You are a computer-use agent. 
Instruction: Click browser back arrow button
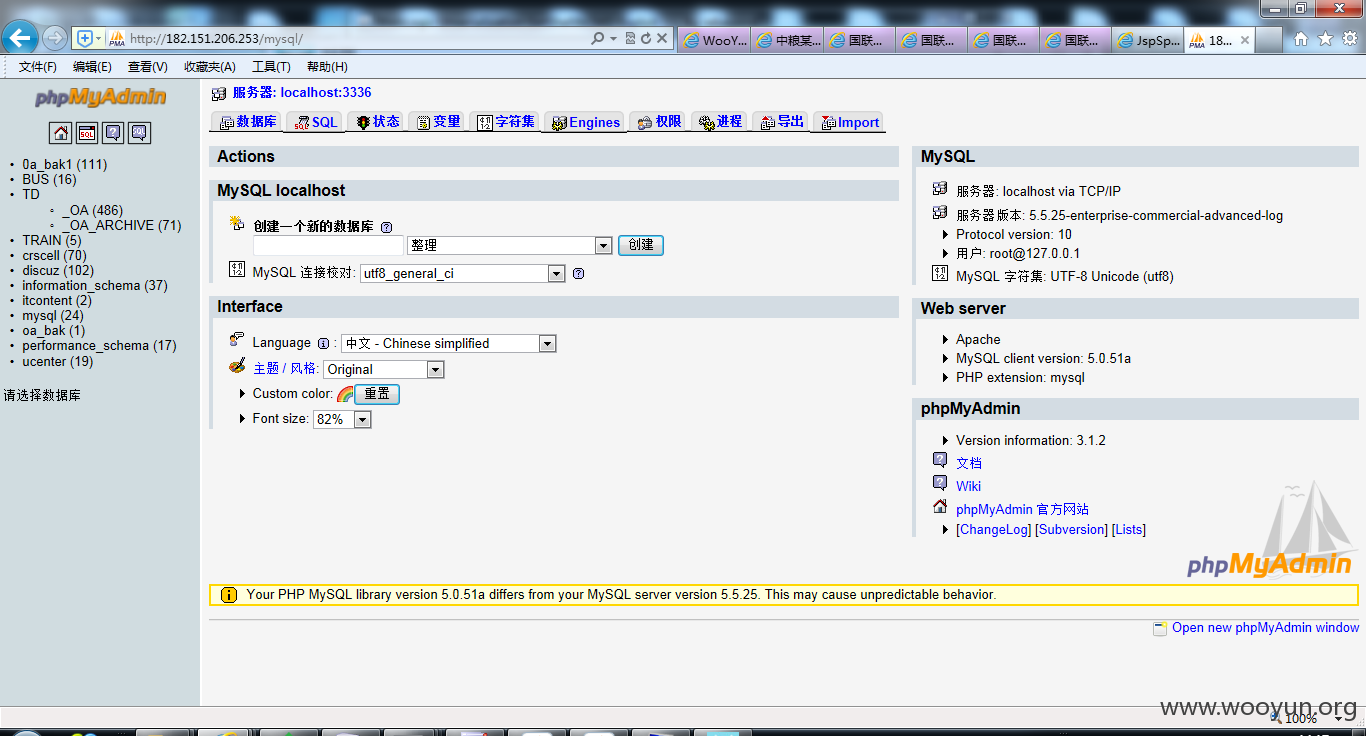tap(20, 38)
